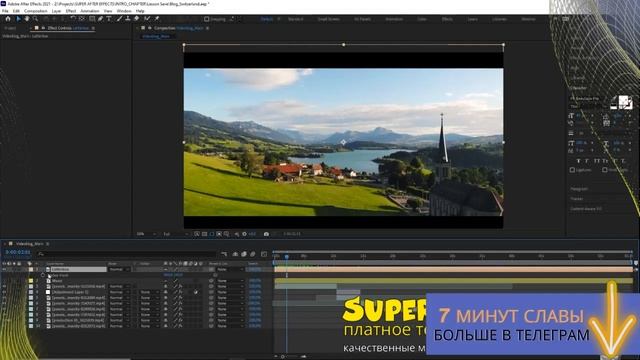Click the current time indicator on the timeline ruler
The image size is (640, 360).
tap(287, 256)
